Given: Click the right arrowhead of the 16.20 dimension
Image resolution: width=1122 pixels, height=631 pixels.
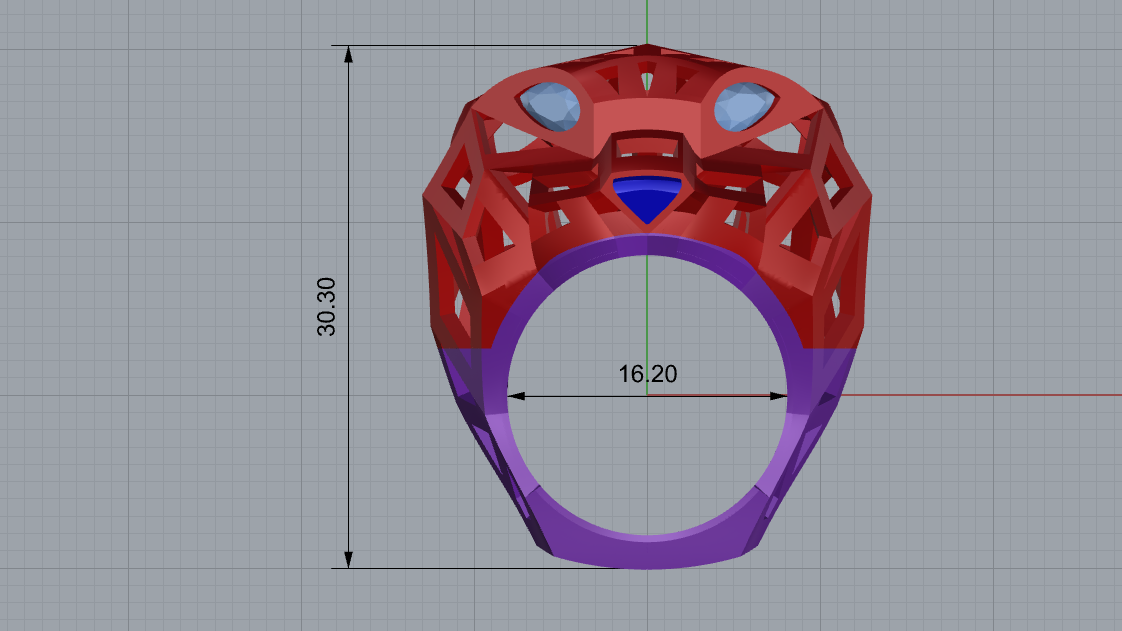Looking at the screenshot, I should click(x=778, y=396).
